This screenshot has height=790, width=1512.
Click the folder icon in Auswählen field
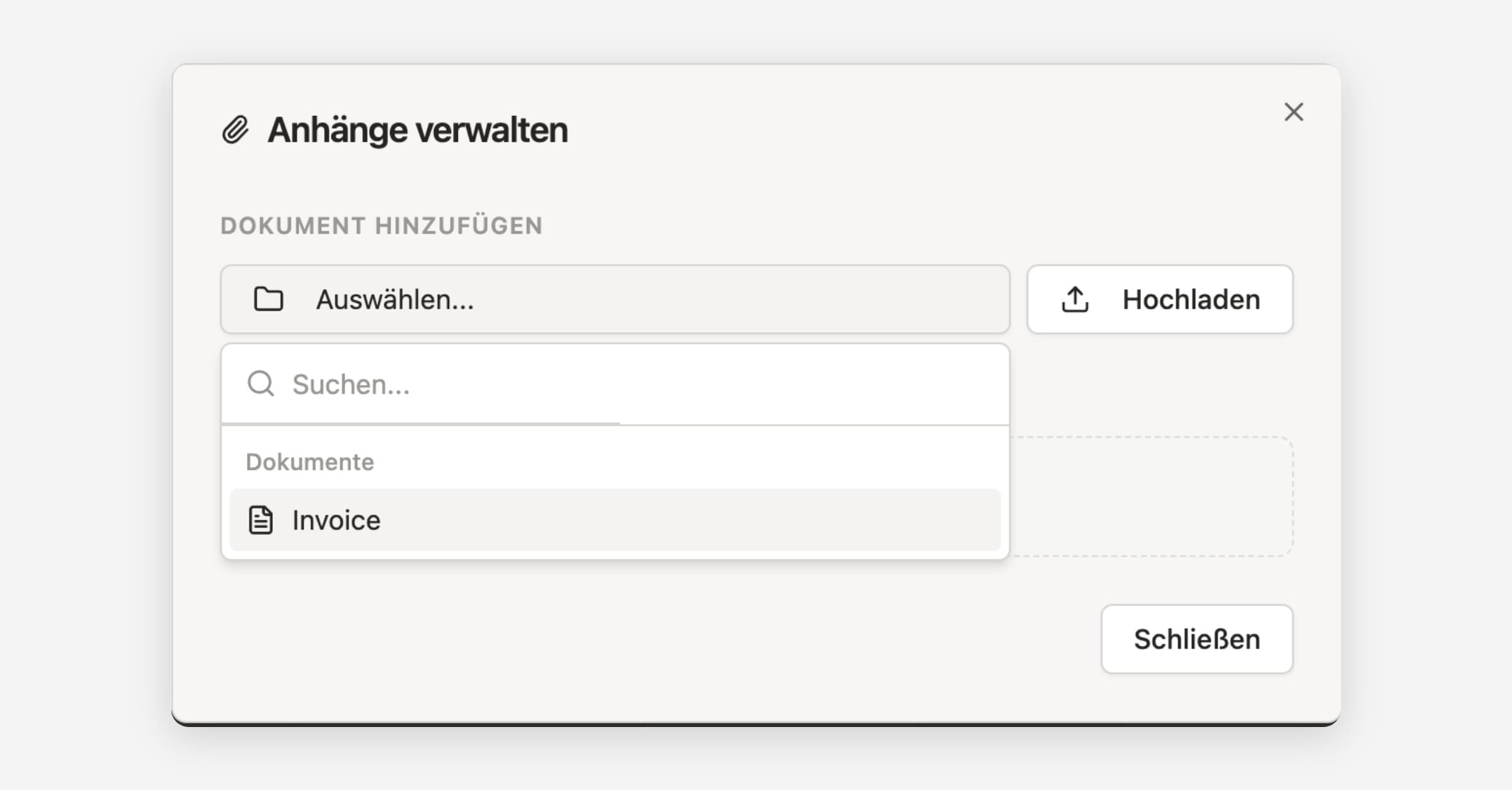[268, 299]
